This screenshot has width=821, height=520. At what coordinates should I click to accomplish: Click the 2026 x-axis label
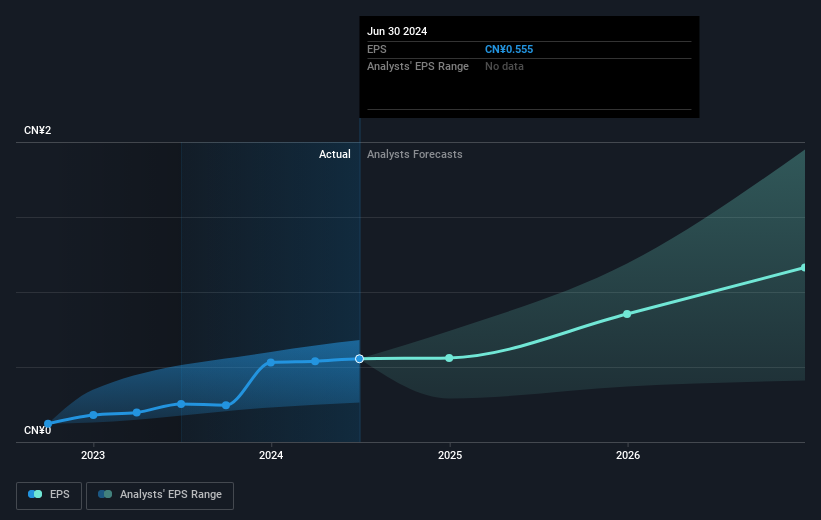tap(628, 456)
